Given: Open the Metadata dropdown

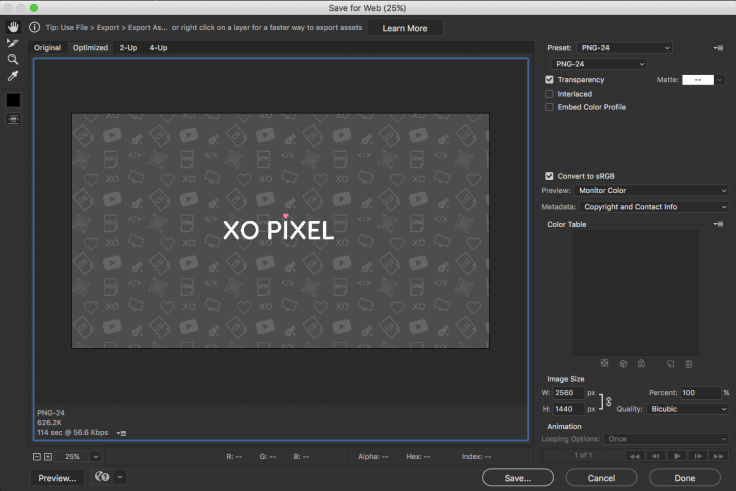Looking at the screenshot, I should pos(654,207).
